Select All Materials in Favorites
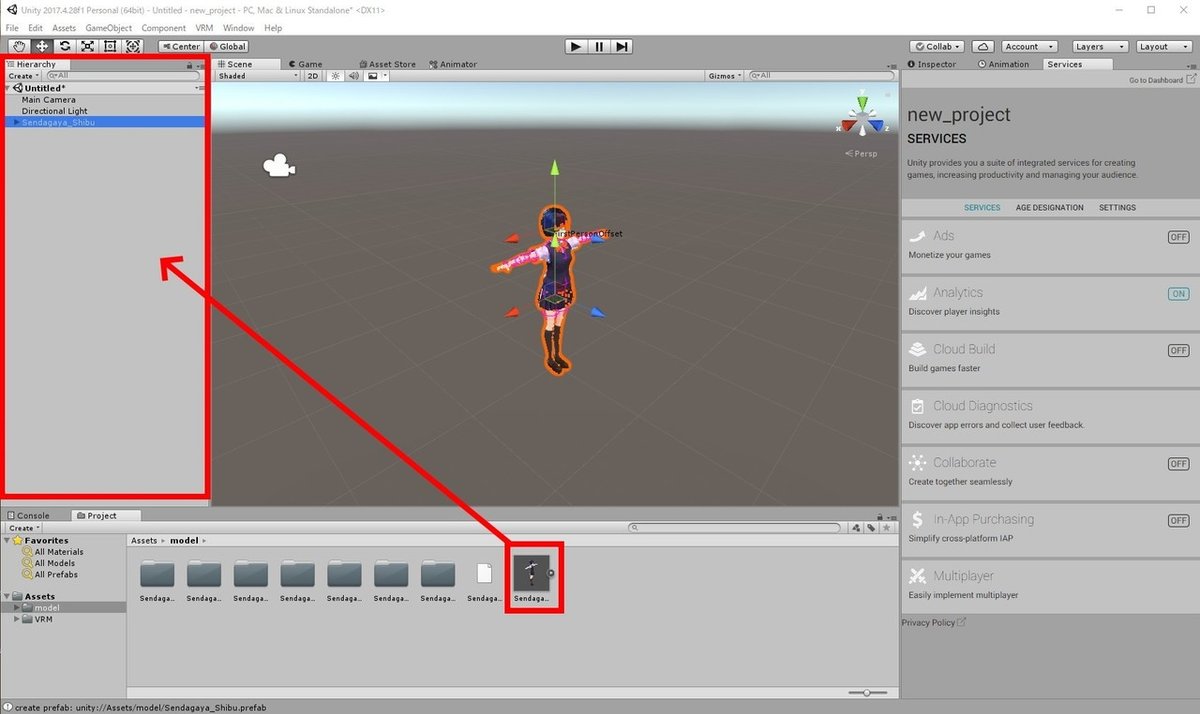Viewport: 1200px width, 714px height. [59, 552]
